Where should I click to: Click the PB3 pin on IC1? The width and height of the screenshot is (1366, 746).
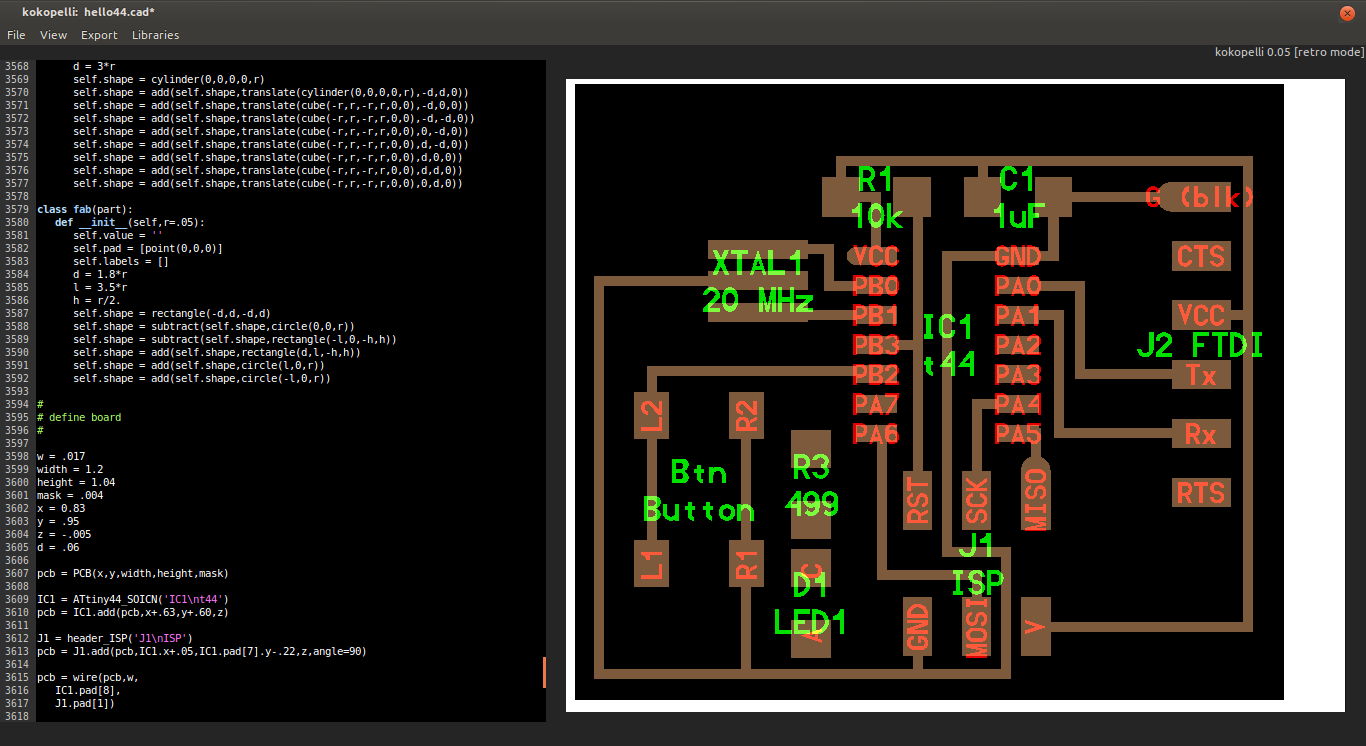tap(876, 346)
